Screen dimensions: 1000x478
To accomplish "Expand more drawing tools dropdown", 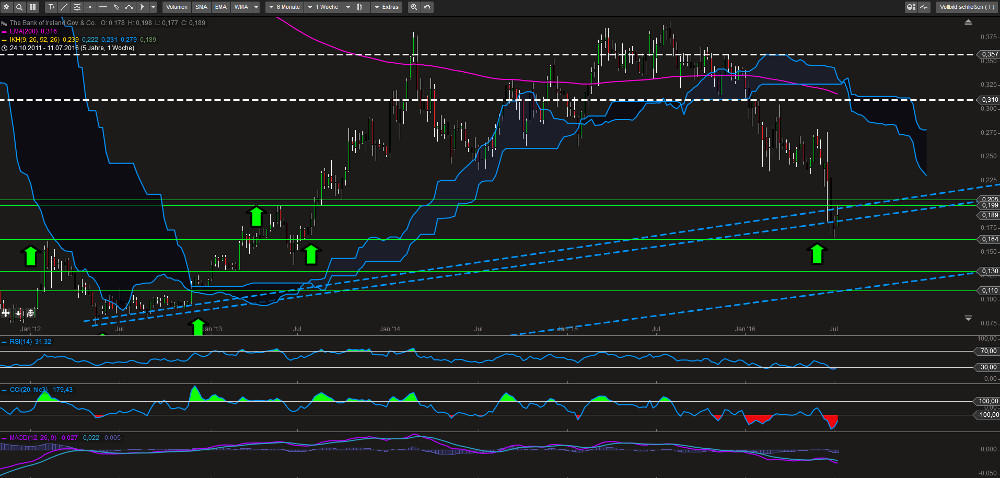I will (x=153, y=7).
